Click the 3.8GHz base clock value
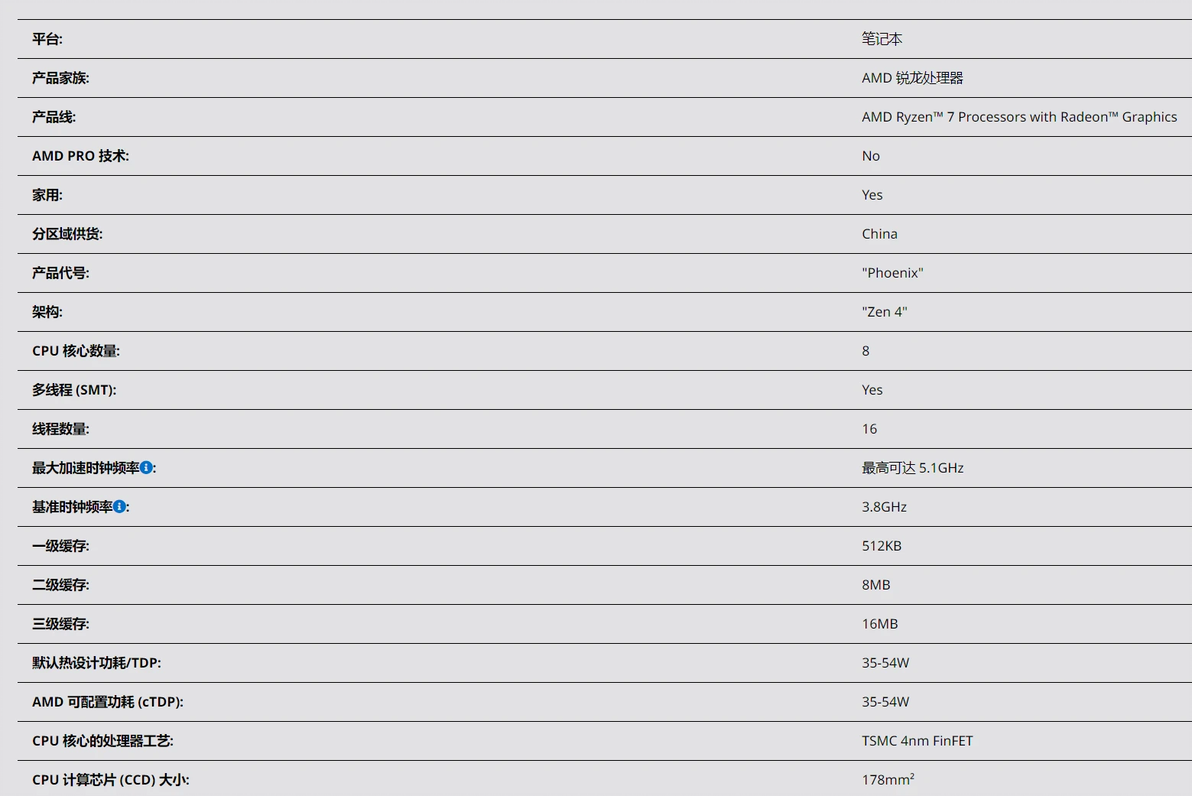Screen dimensions: 1192x796 click(x=884, y=507)
